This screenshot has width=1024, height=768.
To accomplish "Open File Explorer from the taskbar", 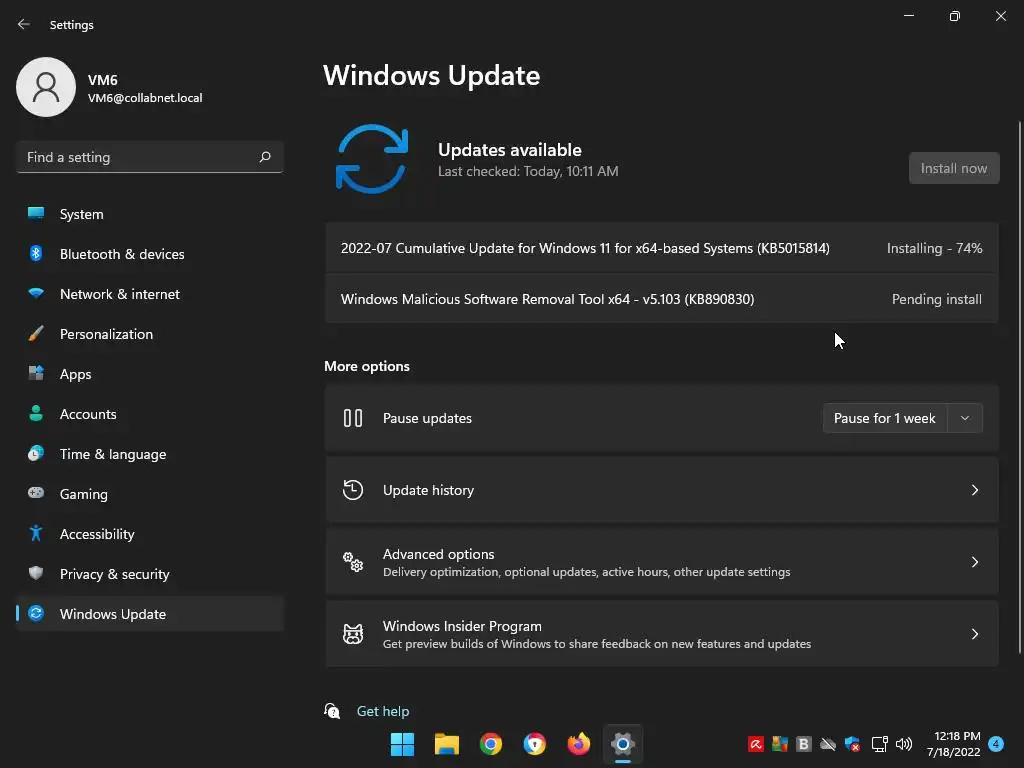I will tap(447, 744).
